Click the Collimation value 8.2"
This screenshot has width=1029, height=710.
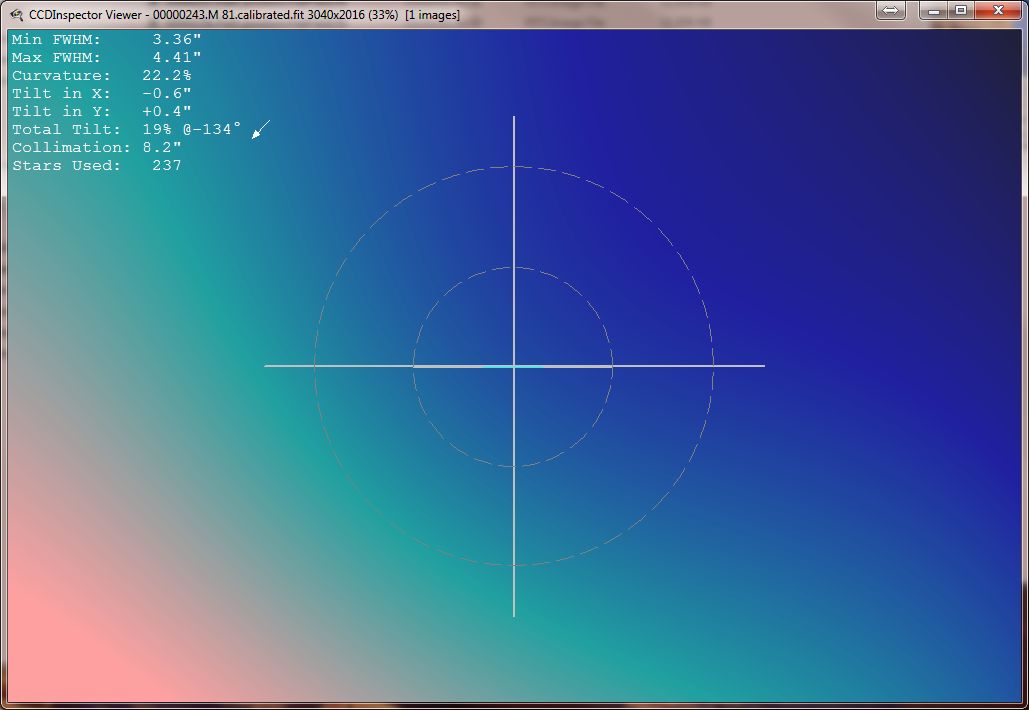162,147
